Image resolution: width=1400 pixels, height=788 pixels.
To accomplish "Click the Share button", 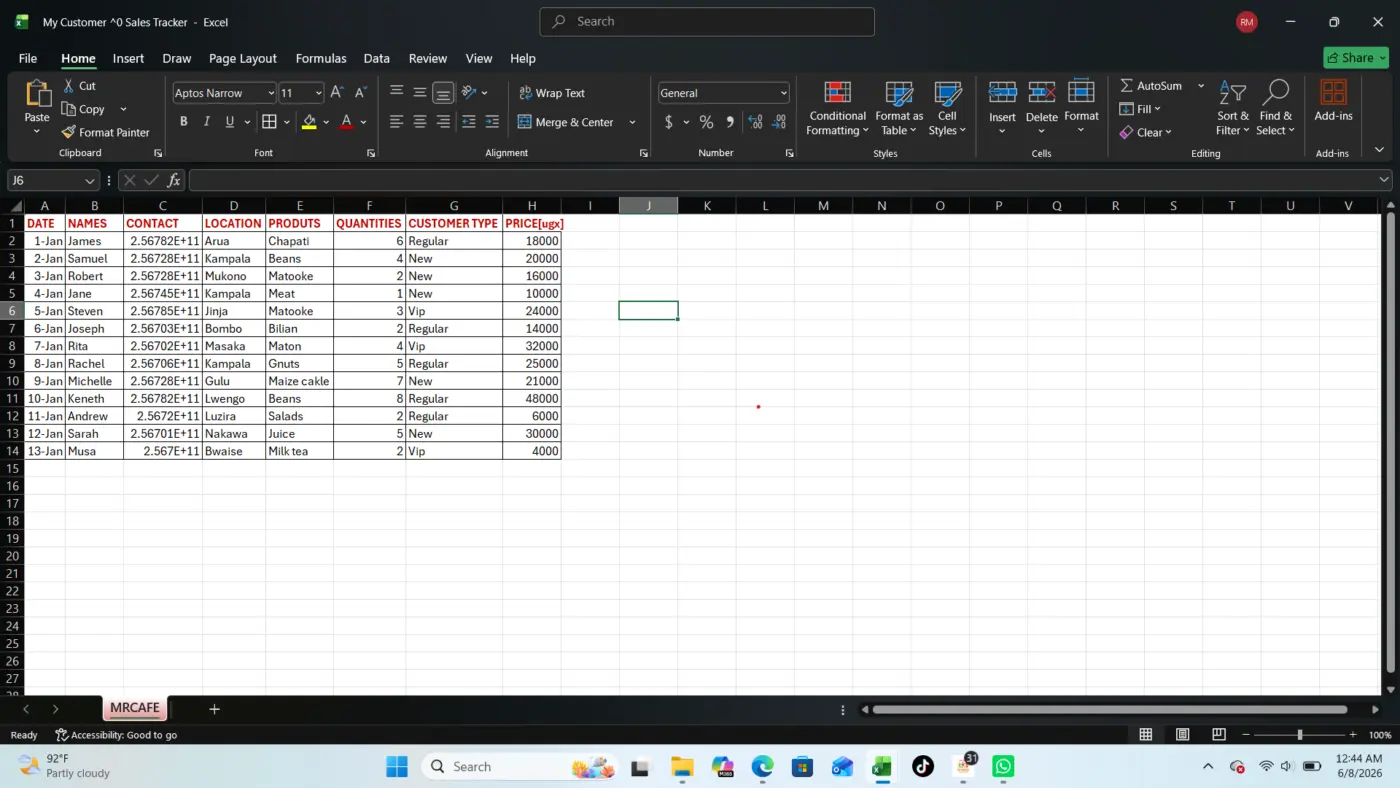I will (x=1357, y=58).
